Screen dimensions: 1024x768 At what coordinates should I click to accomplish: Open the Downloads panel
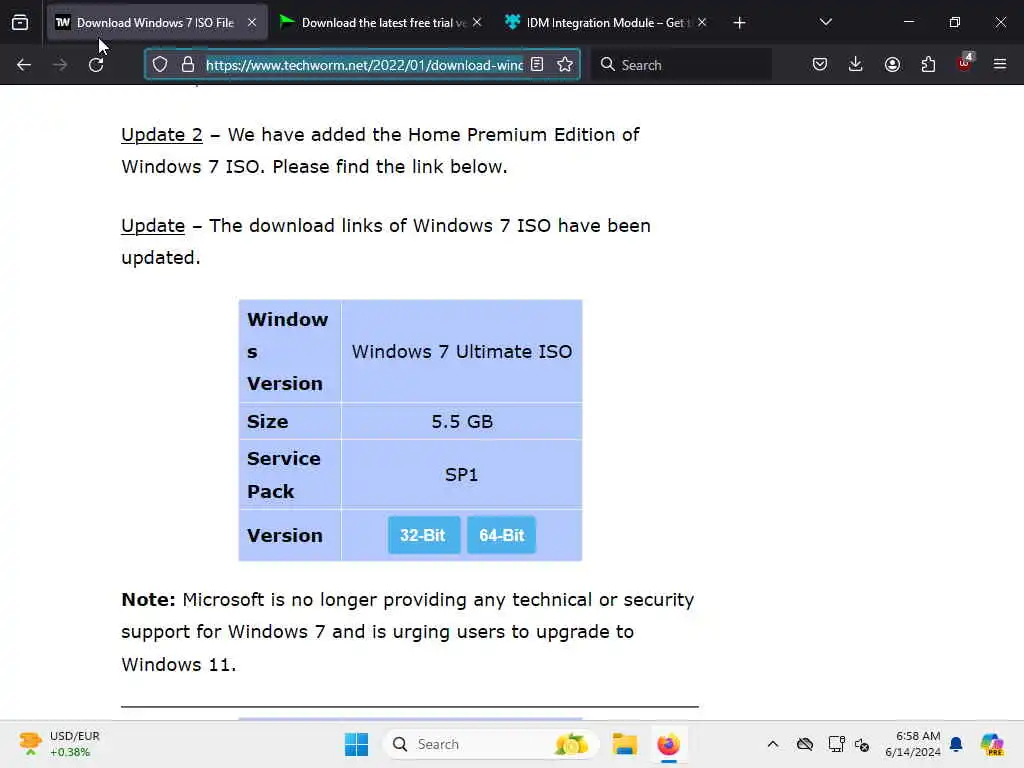click(x=856, y=64)
